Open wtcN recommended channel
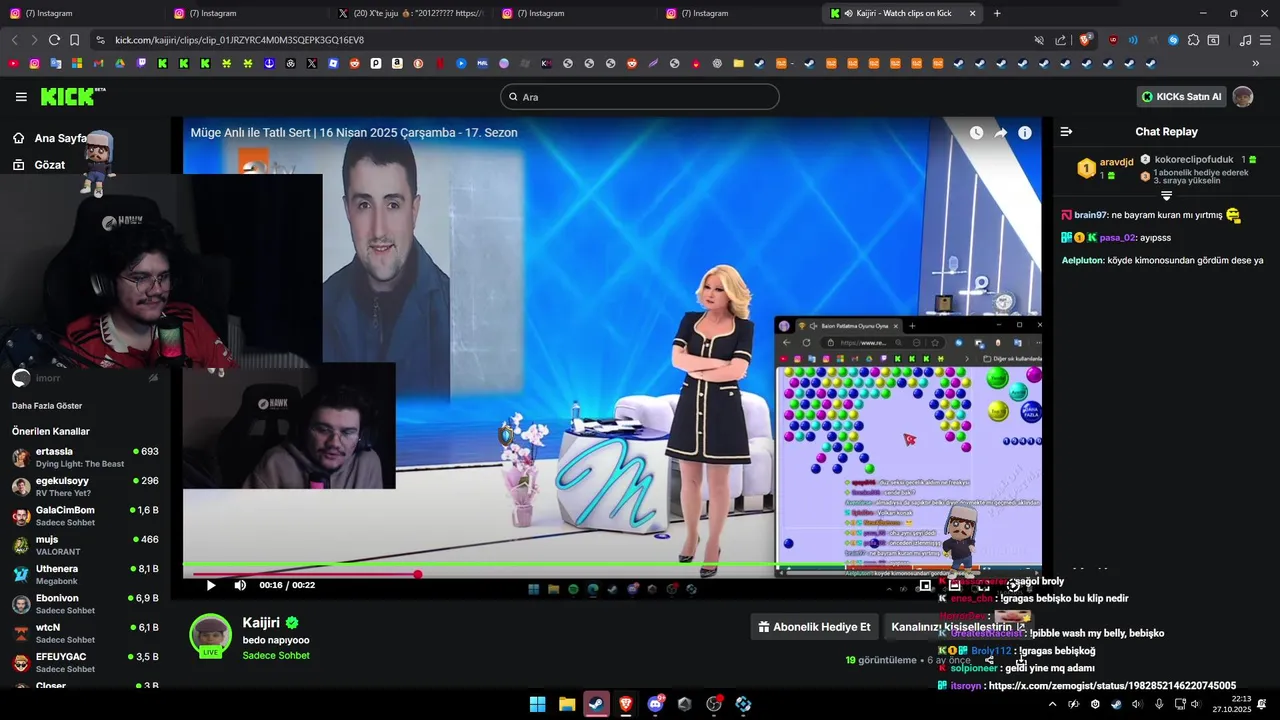This screenshot has width=1280, height=720. (x=85, y=633)
